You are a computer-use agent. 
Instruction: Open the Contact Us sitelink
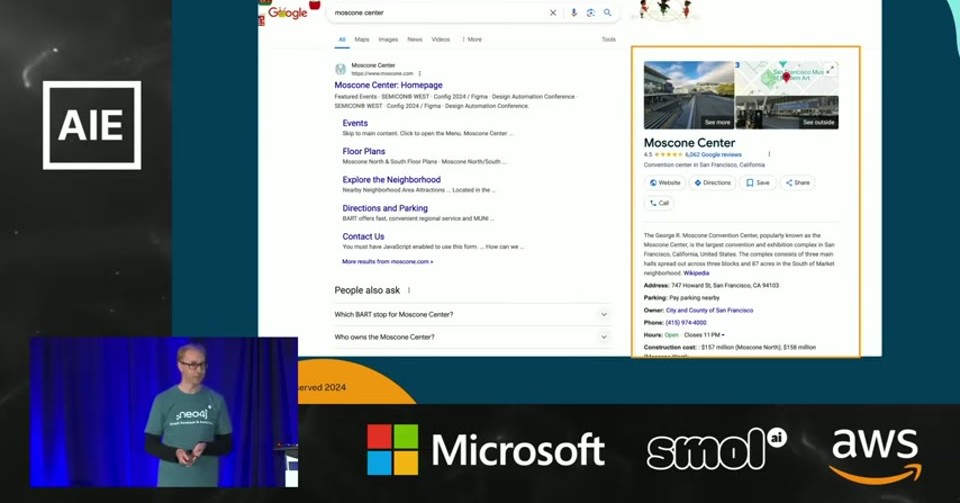click(x=363, y=236)
